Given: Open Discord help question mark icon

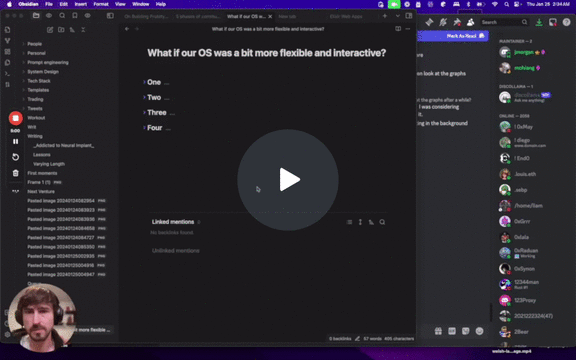Looking at the screenshot, I should click(566, 22).
